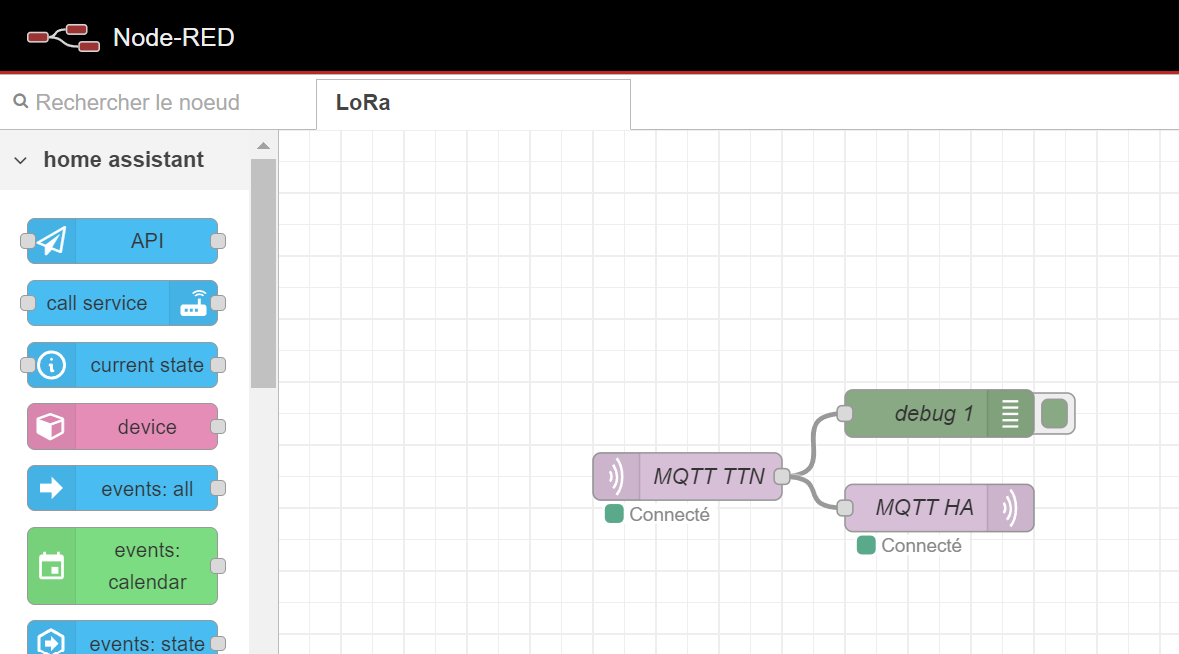1179x654 pixels.
Task: Click the Node-RED logo icon
Action: point(63,38)
